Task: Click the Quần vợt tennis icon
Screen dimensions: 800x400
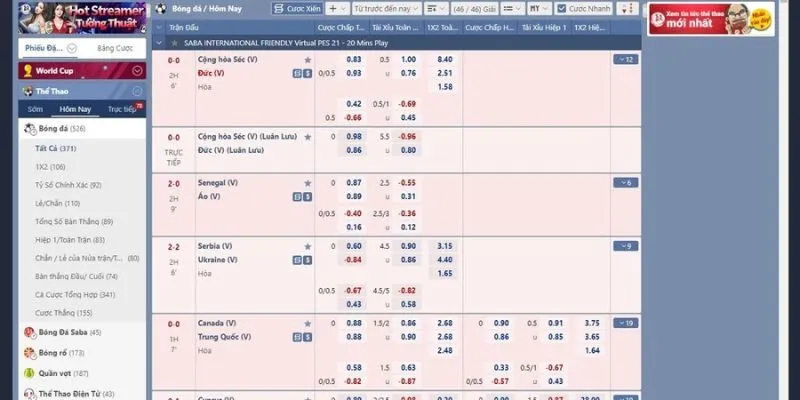Action: point(29,373)
